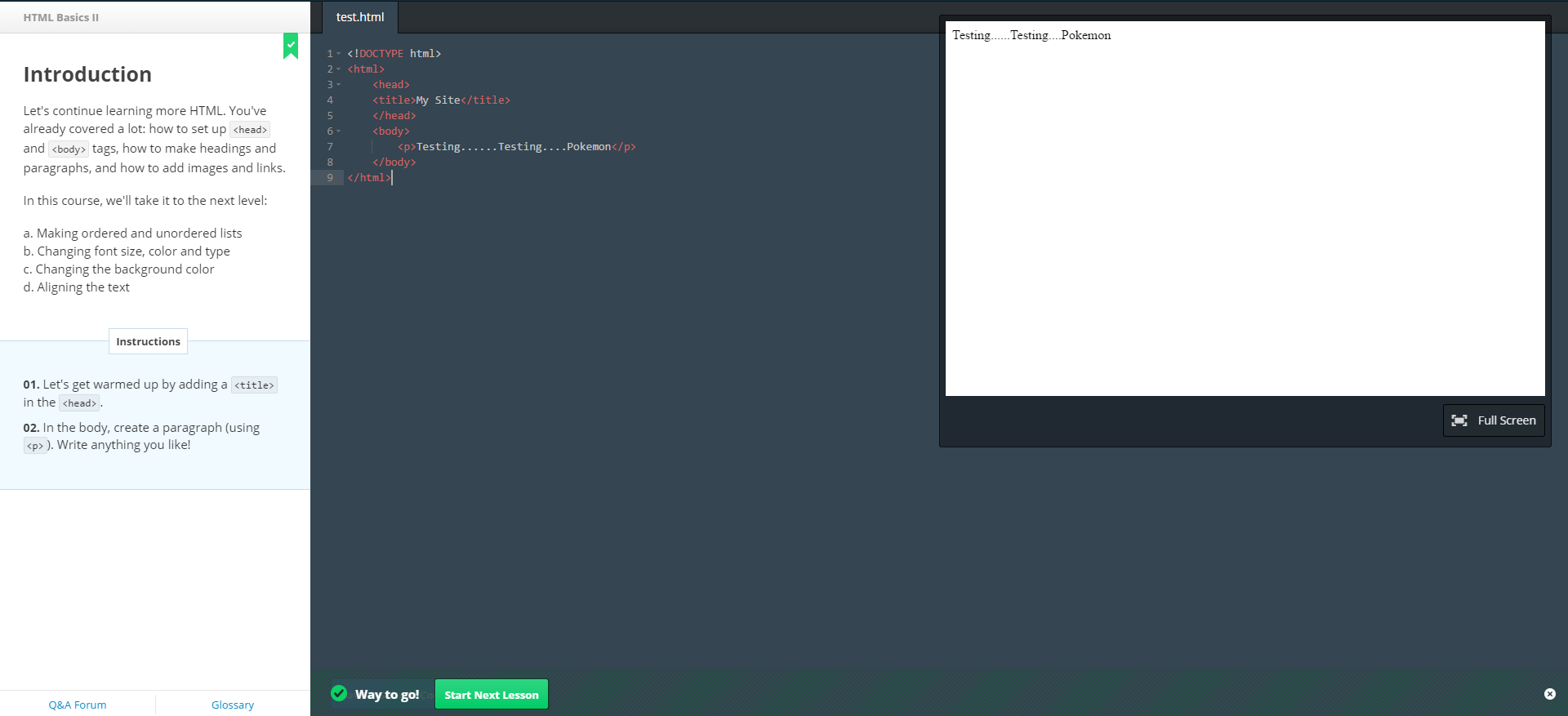The width and height of the screenshot is (1568, 716).
Task: Click the HTML Basics II course title
Action: [61, 17]
